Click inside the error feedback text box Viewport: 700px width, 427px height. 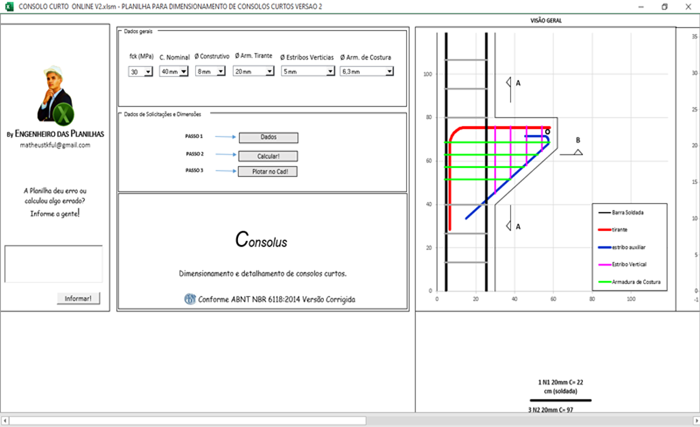(x=54, y=264)
